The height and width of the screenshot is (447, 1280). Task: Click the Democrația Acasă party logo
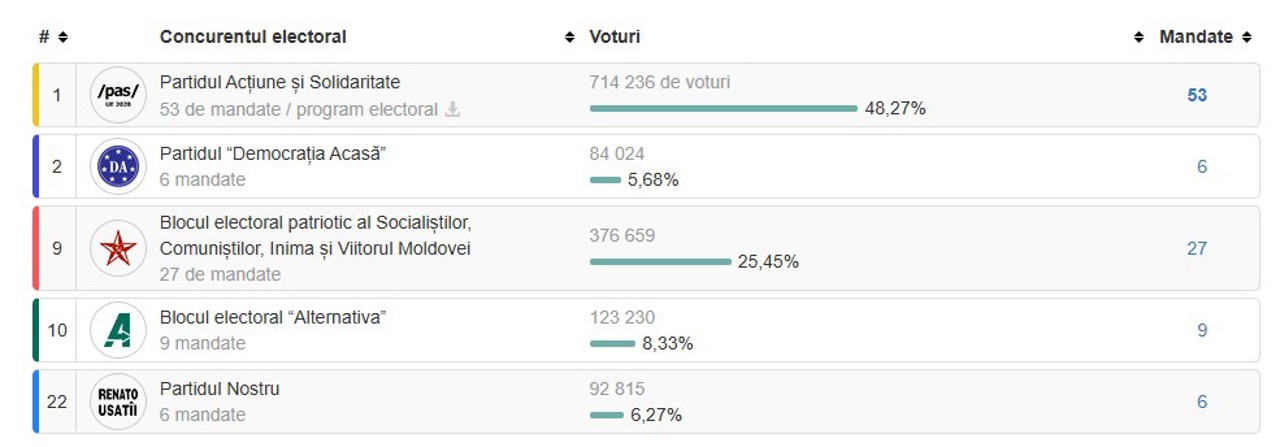point(118,167)
